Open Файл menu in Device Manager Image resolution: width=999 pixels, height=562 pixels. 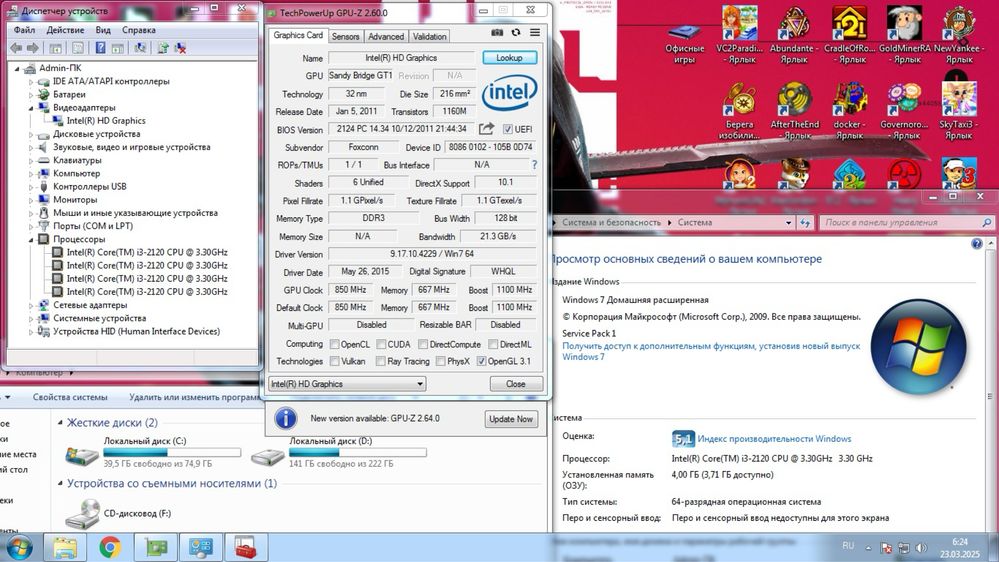pyautogui.click(x=24, y=30)
